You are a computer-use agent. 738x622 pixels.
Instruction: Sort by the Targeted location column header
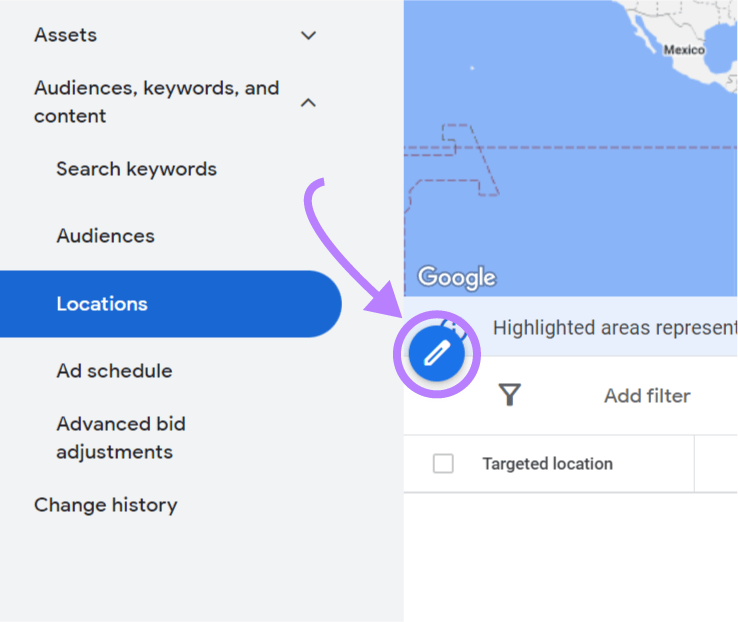coord(547,464)
